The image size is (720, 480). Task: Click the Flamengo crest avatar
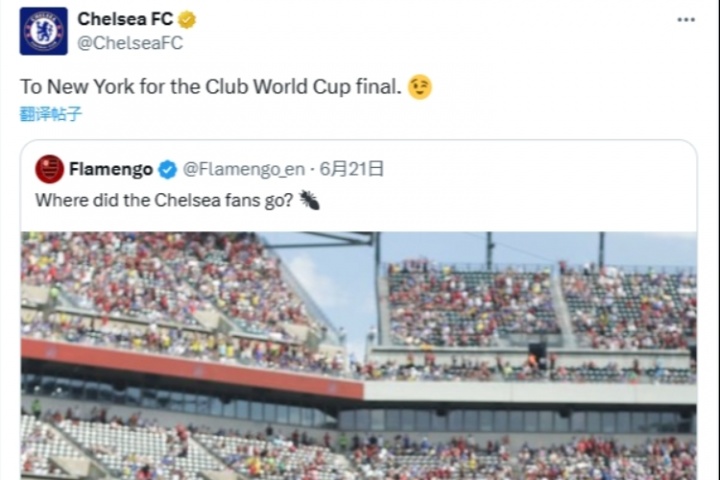49,169
